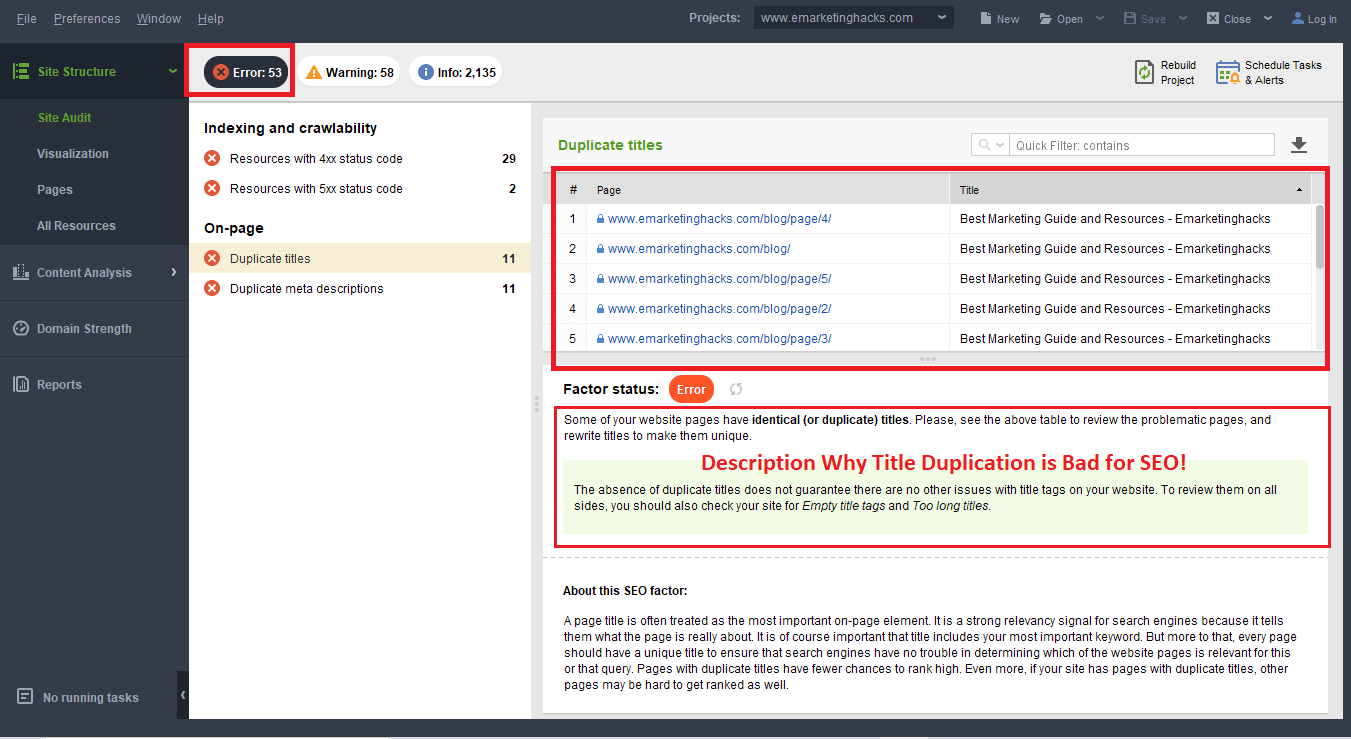This screenshot has height=739, width=1351.
Task: Click into the Quick Filter: contains field
Action: [x=1142, y=145]
